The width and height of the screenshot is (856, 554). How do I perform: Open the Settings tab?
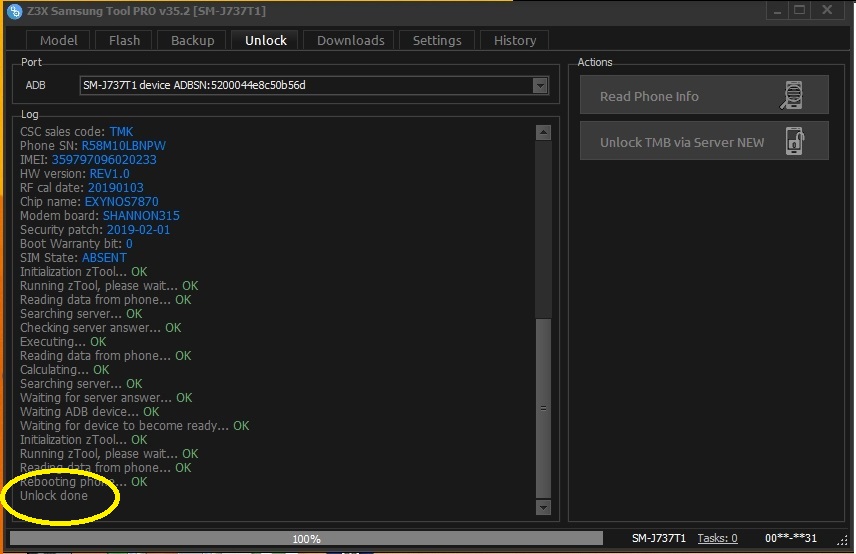tap(437, 40)
